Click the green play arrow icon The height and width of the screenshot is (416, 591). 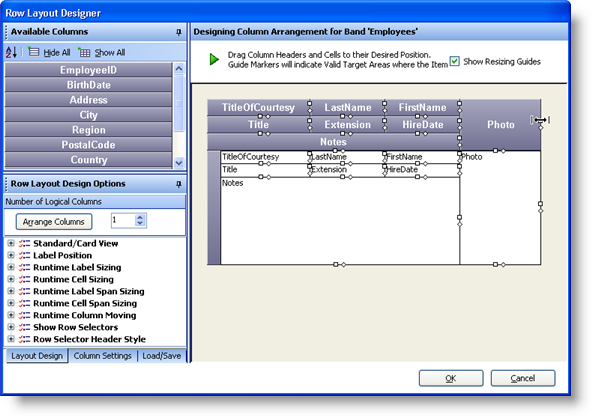214,59
